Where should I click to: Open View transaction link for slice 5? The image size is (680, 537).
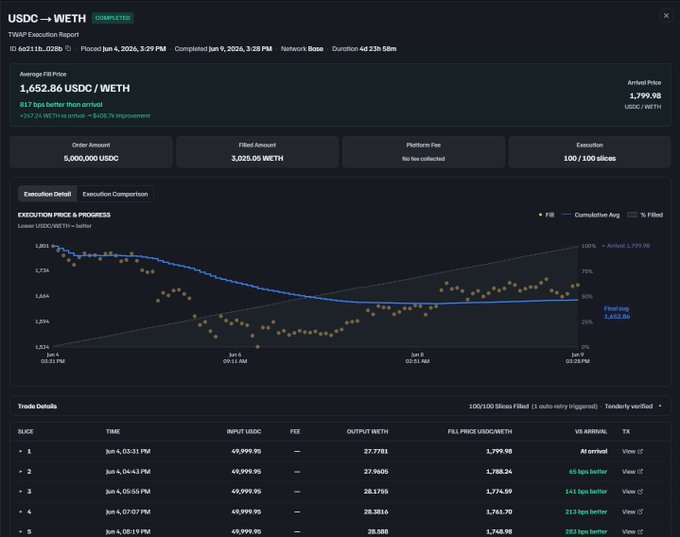tap(632, 531)
